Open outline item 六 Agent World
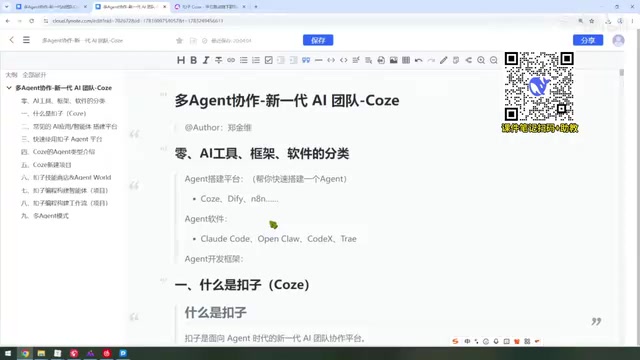 point(66,178)
